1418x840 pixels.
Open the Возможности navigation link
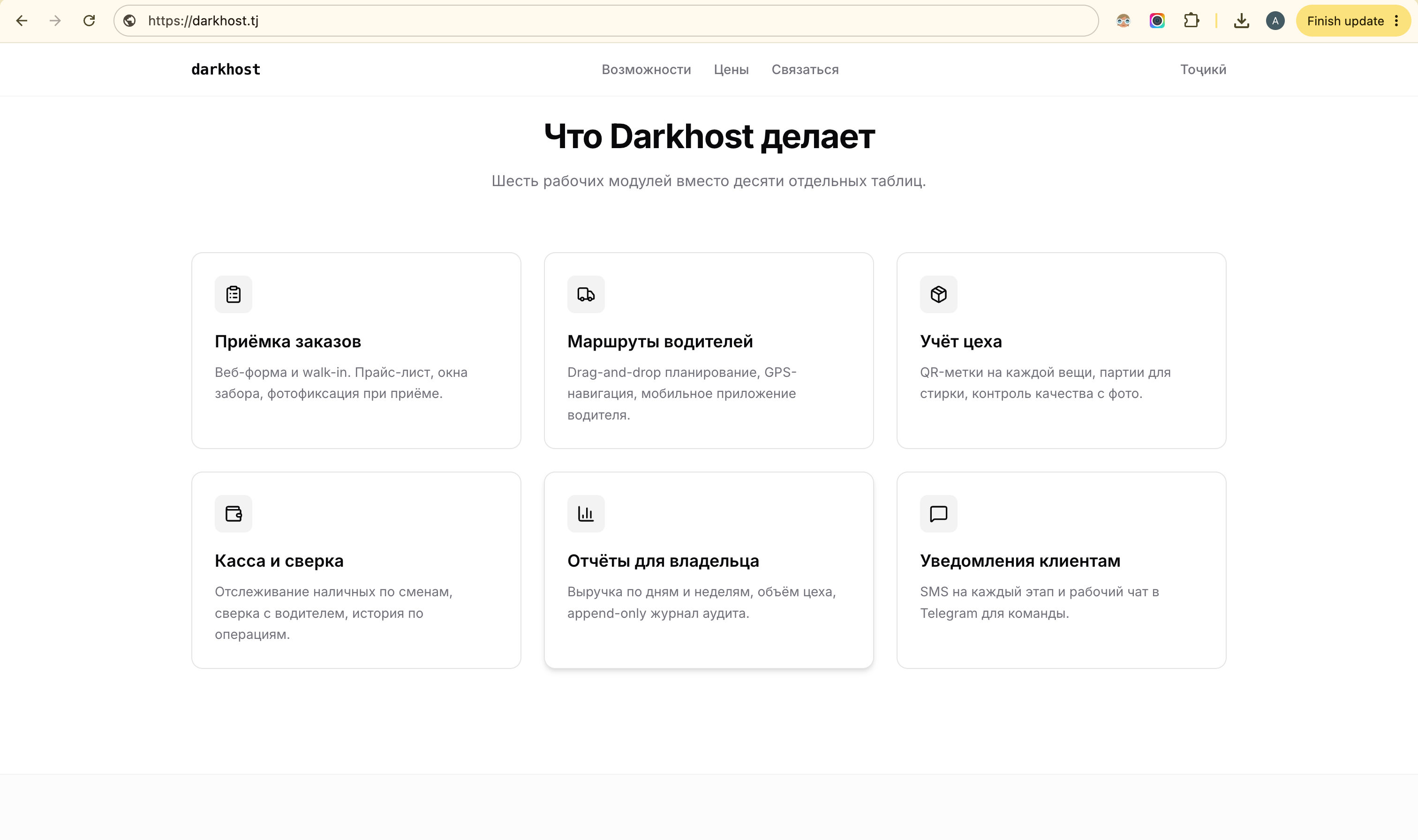646,70
